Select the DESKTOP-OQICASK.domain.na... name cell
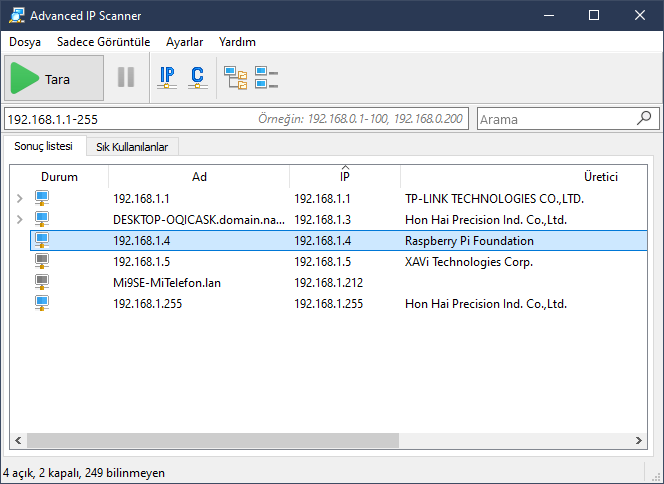664x484 pixels. (x=199, y=220)
